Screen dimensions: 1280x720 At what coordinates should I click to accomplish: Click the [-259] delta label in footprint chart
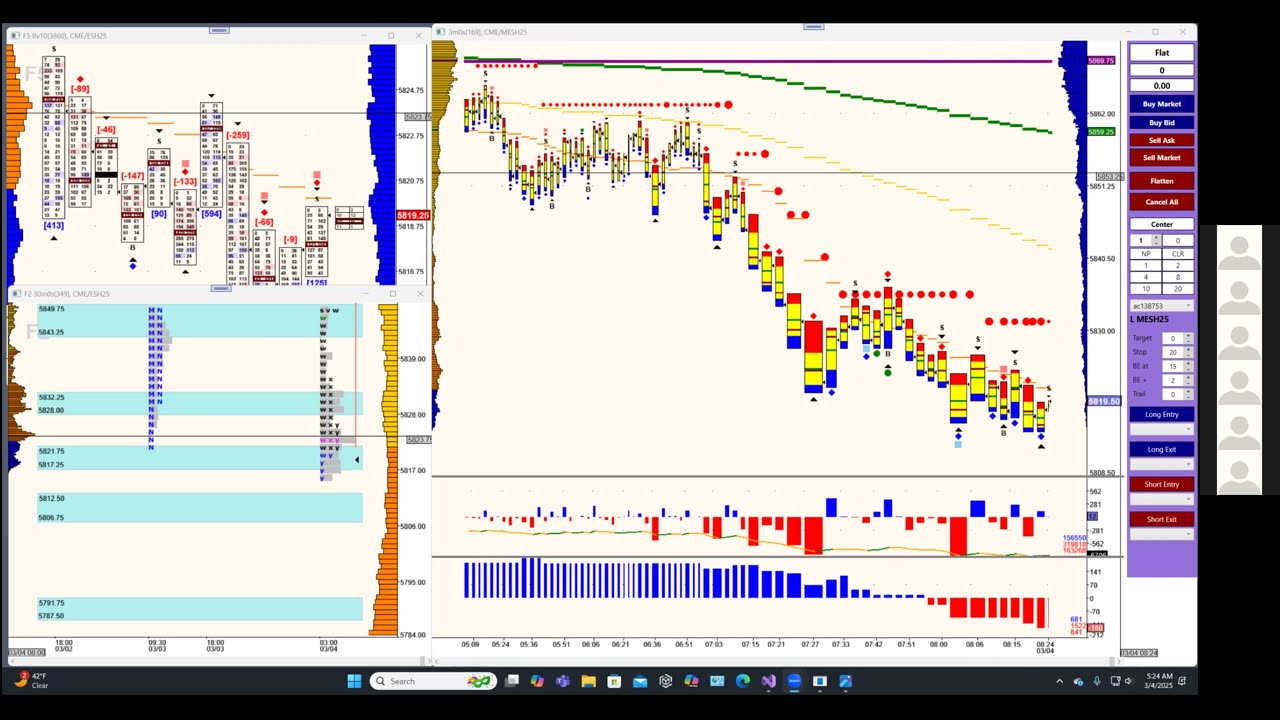(238, 135)
